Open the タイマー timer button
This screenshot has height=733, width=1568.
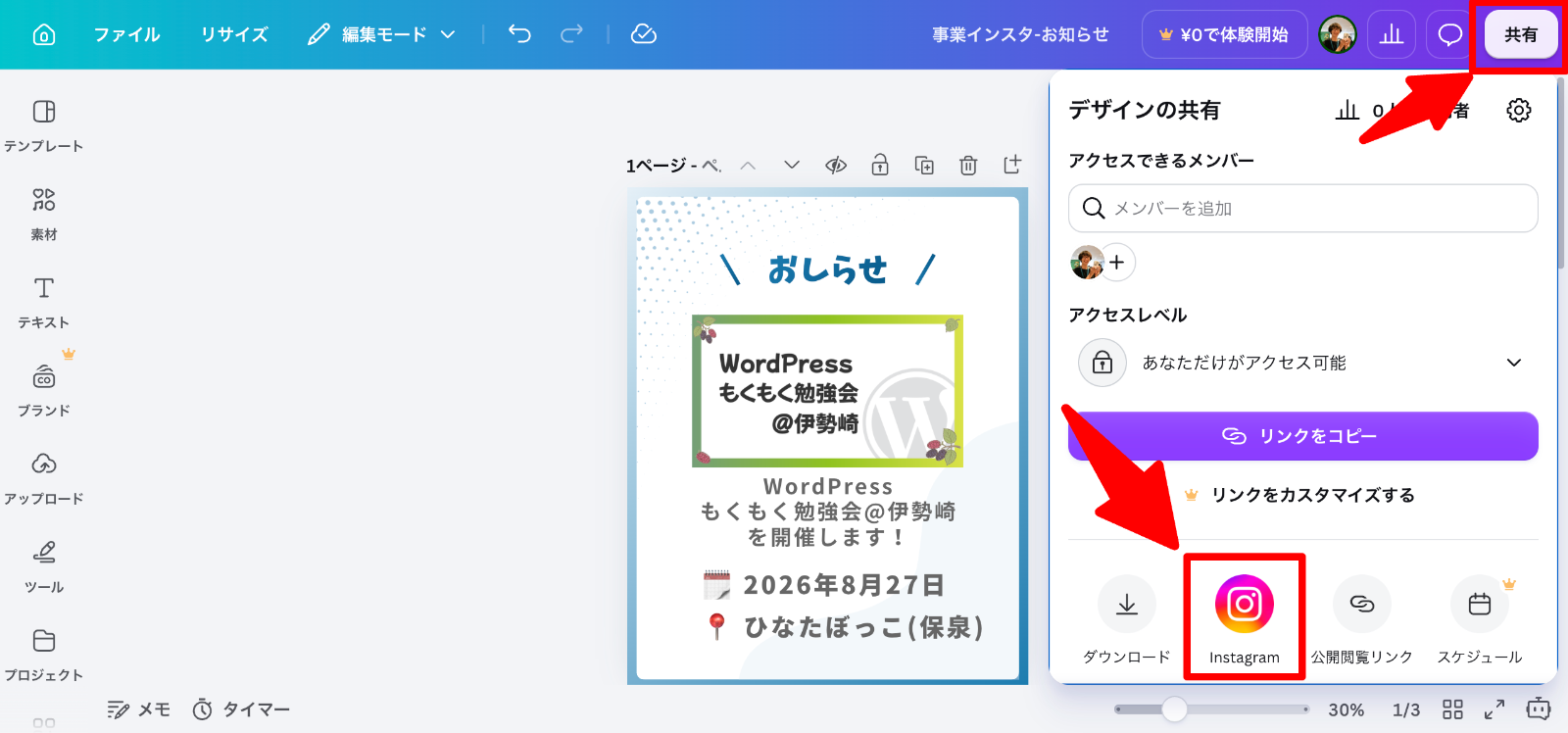241,709
